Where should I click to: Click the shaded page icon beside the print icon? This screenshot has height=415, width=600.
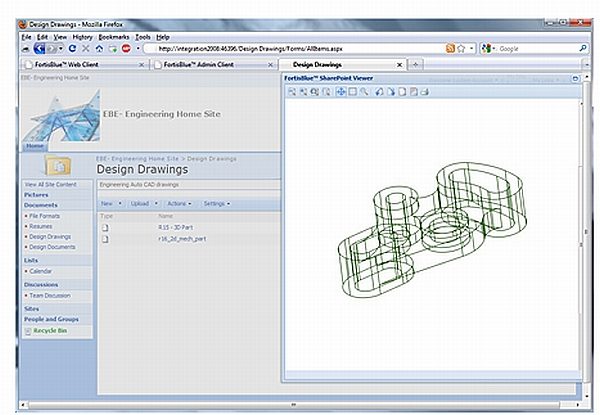tap(414, 92)
